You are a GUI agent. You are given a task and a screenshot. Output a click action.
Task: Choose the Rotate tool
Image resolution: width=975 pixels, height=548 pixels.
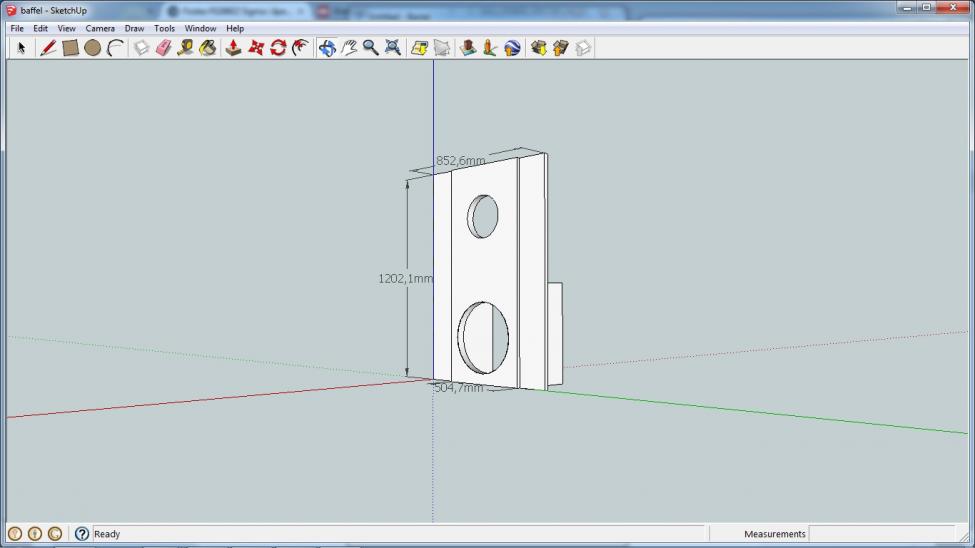[x=278, y=48]
